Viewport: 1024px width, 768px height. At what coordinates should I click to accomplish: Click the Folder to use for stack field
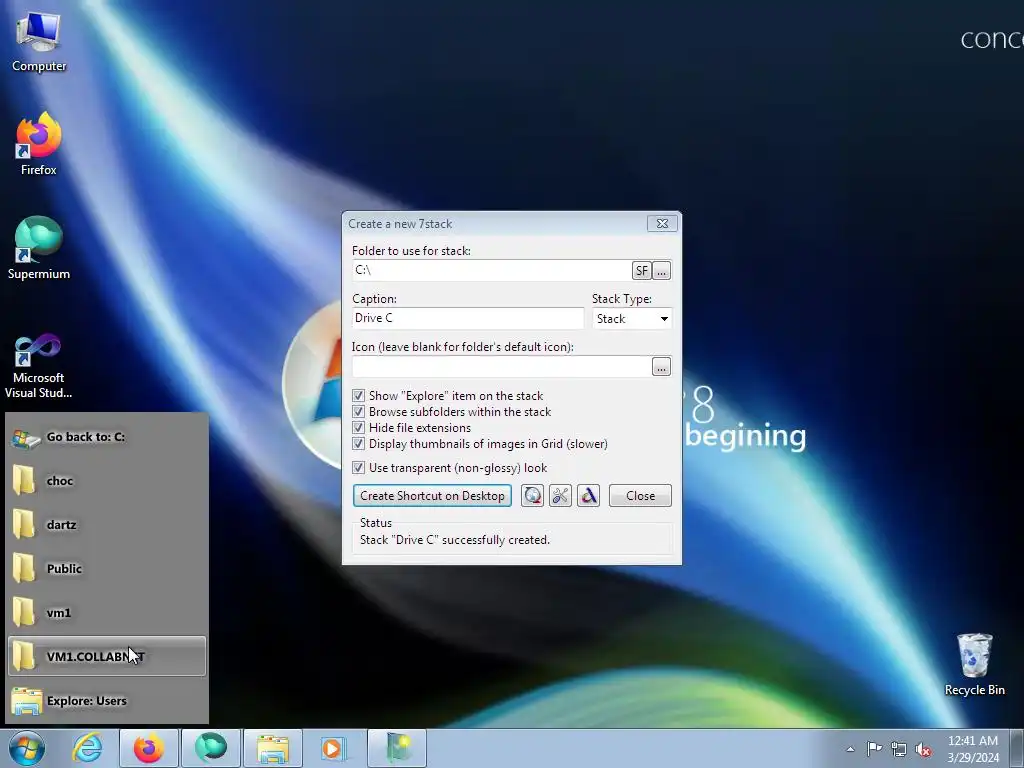point(492,270)
